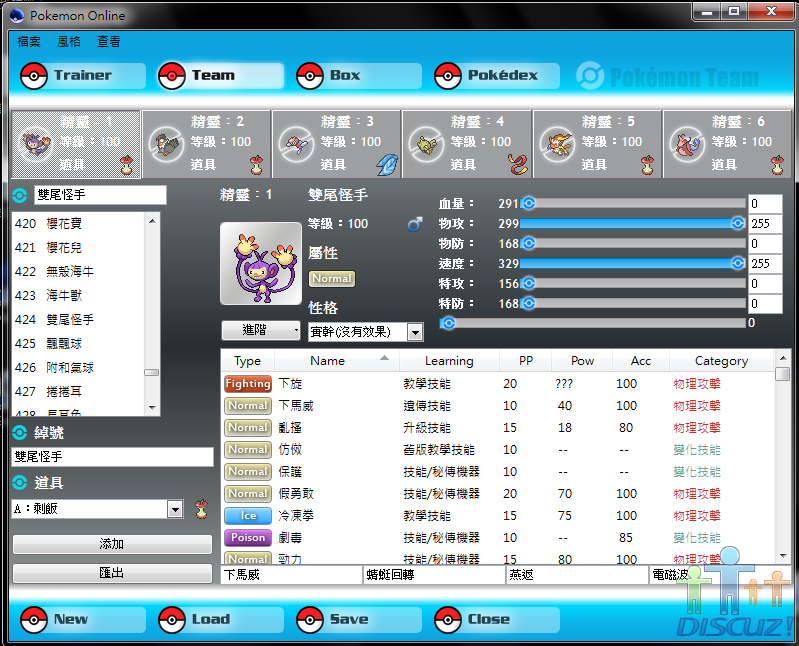Click the Normal type badge for 假勇敢

[248, 494]
